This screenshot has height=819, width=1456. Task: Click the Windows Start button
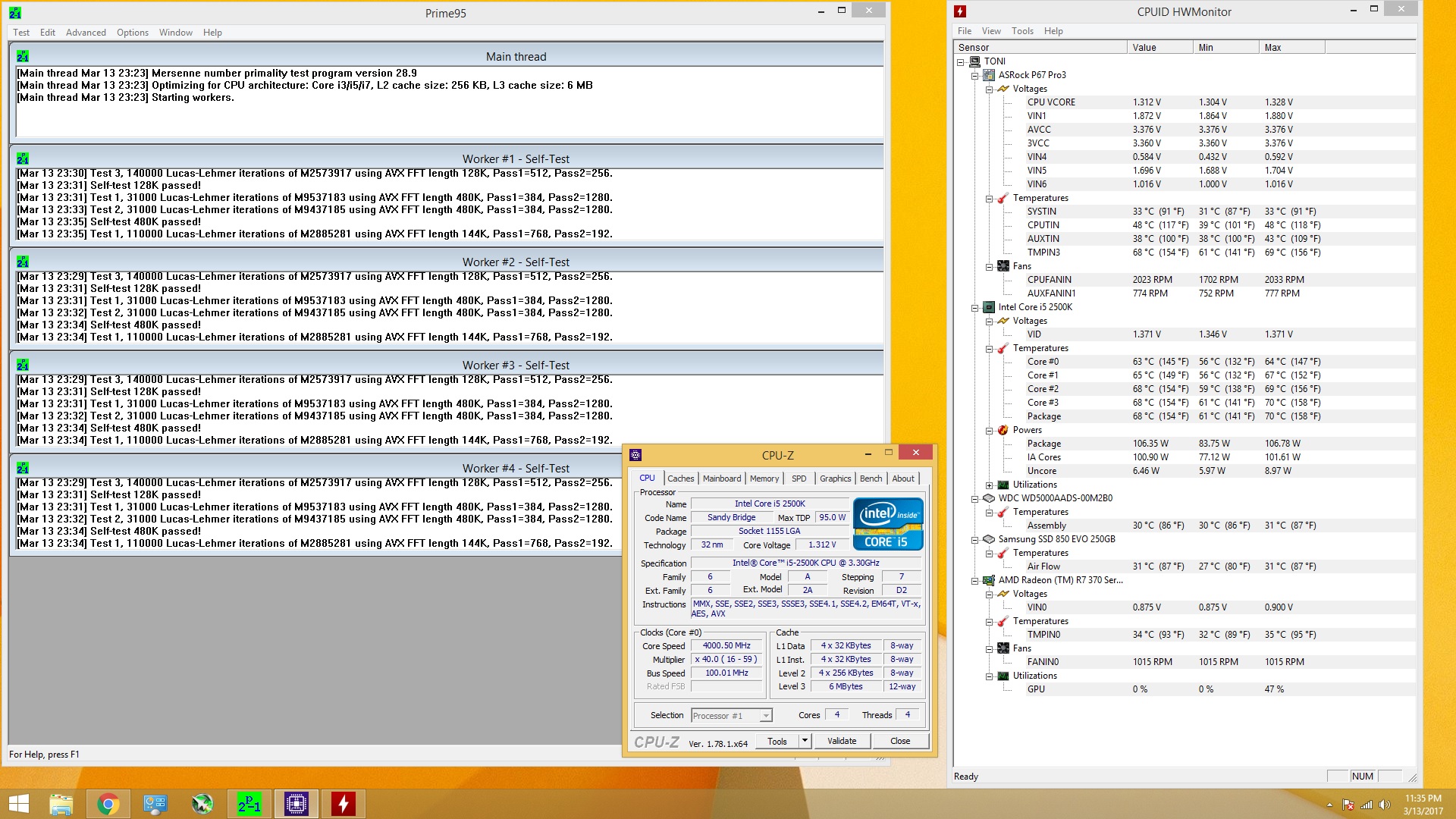click(18, 804)
